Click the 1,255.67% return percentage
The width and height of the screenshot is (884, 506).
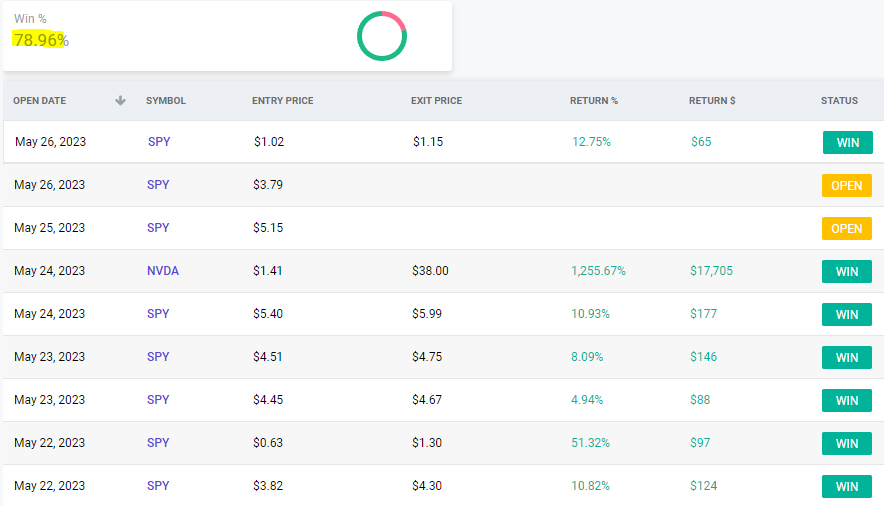(599, 271)
